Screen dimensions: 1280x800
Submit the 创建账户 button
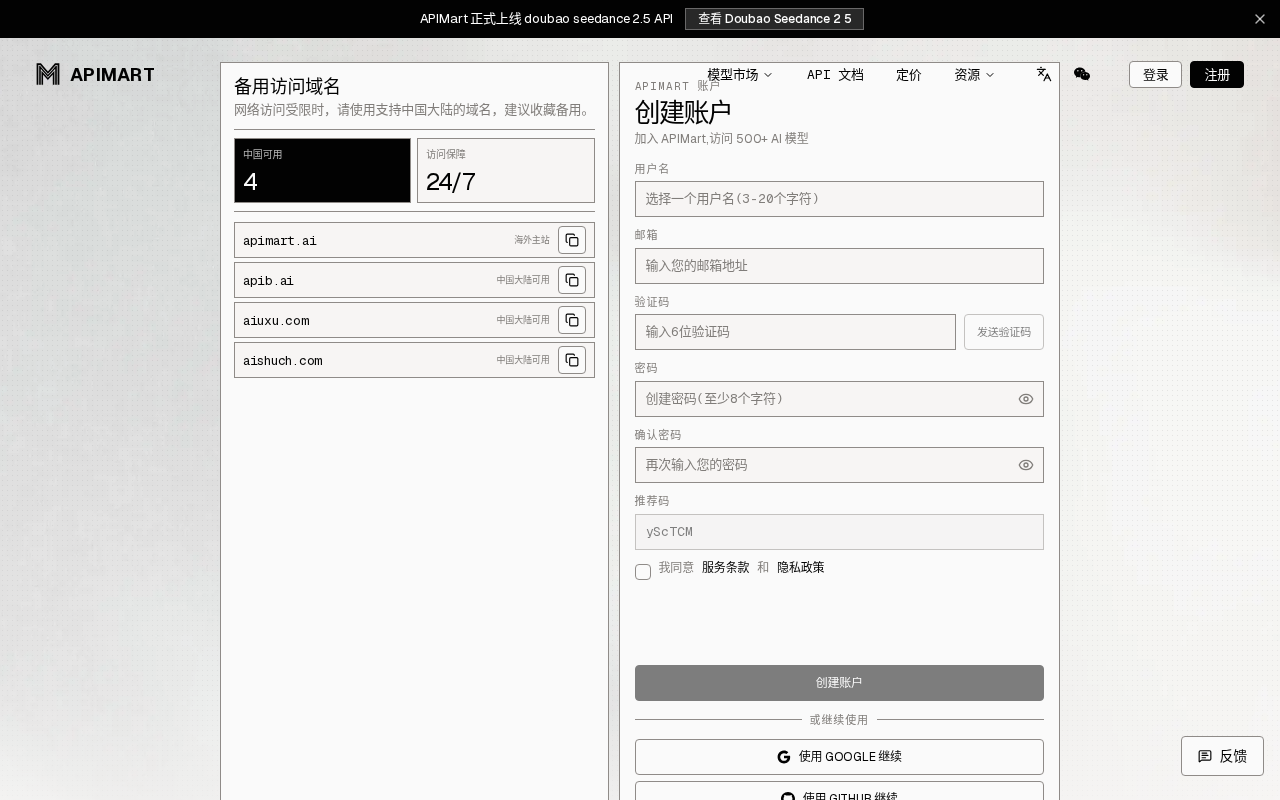[x=839, y=683]
